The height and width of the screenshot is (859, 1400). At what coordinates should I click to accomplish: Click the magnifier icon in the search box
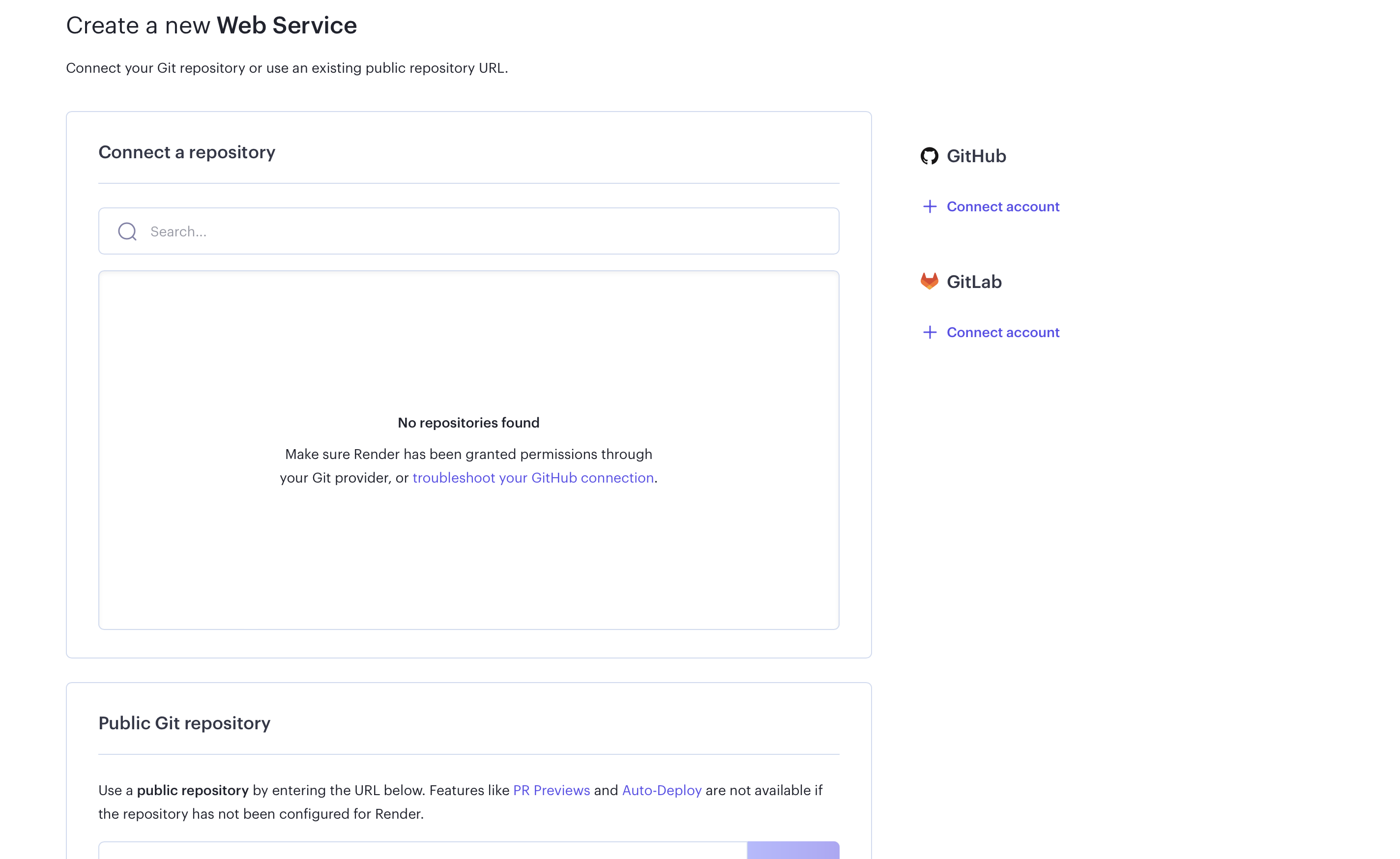pos(127,231)
